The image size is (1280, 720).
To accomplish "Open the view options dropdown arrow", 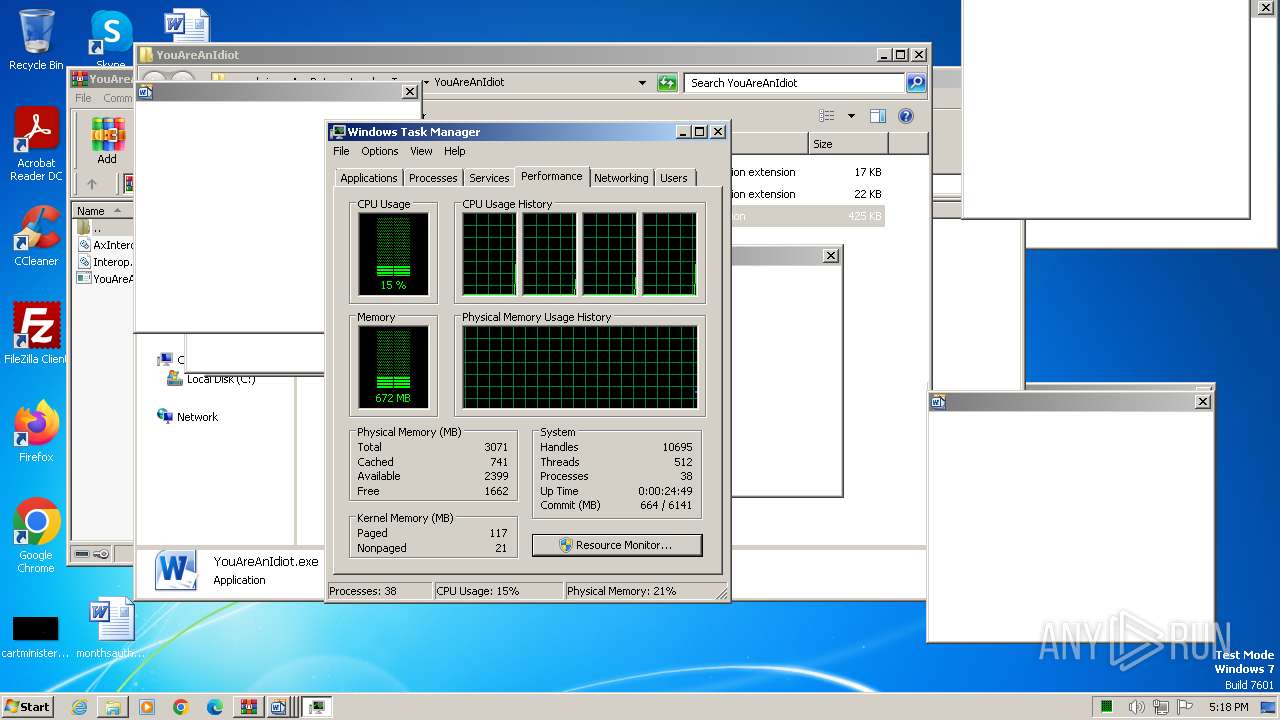I will [851, 116].
